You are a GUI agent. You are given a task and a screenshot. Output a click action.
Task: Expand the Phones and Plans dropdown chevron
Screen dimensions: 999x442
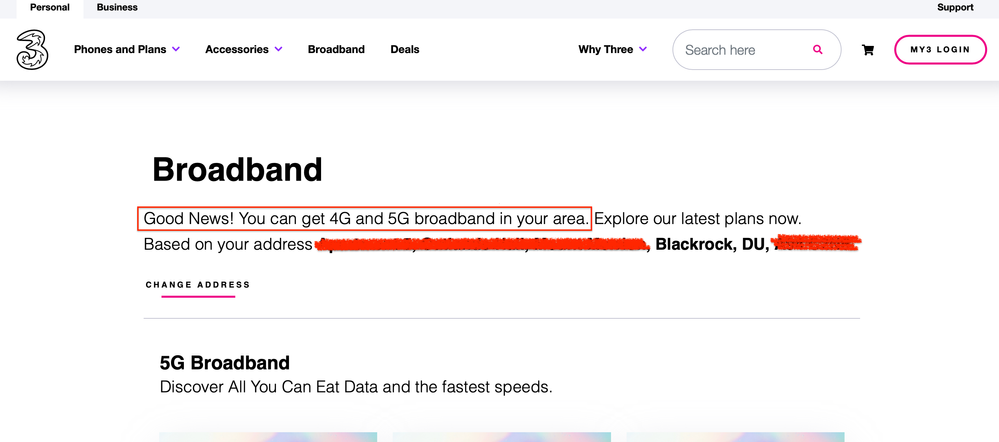coord(176,49)
